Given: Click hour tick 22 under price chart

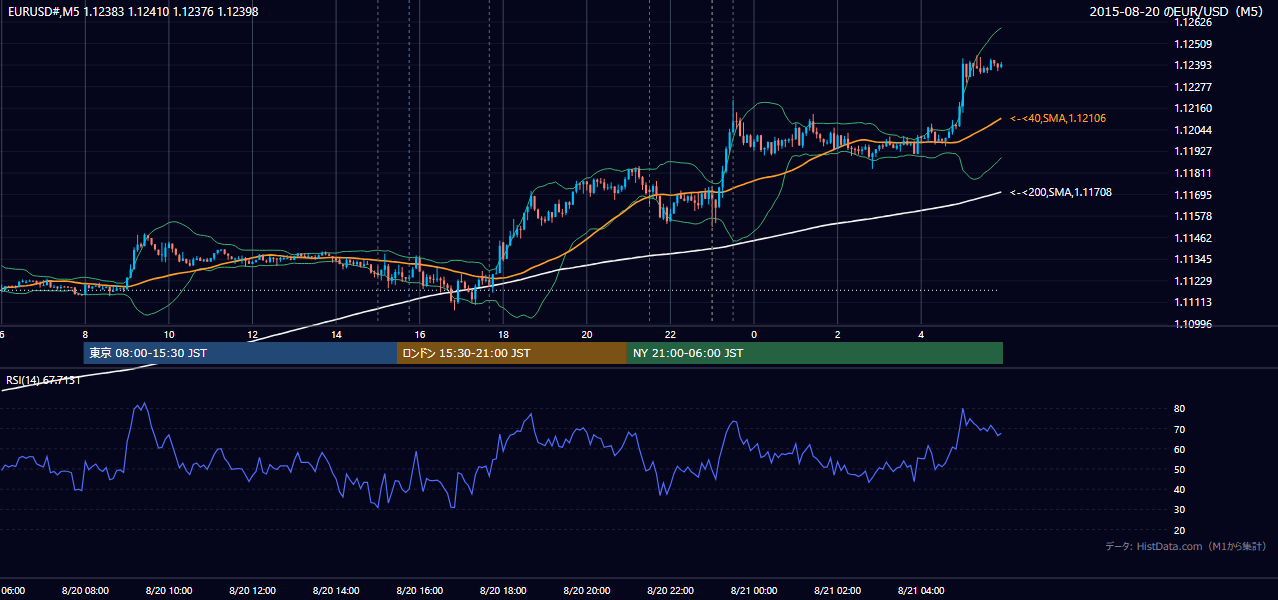Looking at the screenshot, I should [670, 334].
